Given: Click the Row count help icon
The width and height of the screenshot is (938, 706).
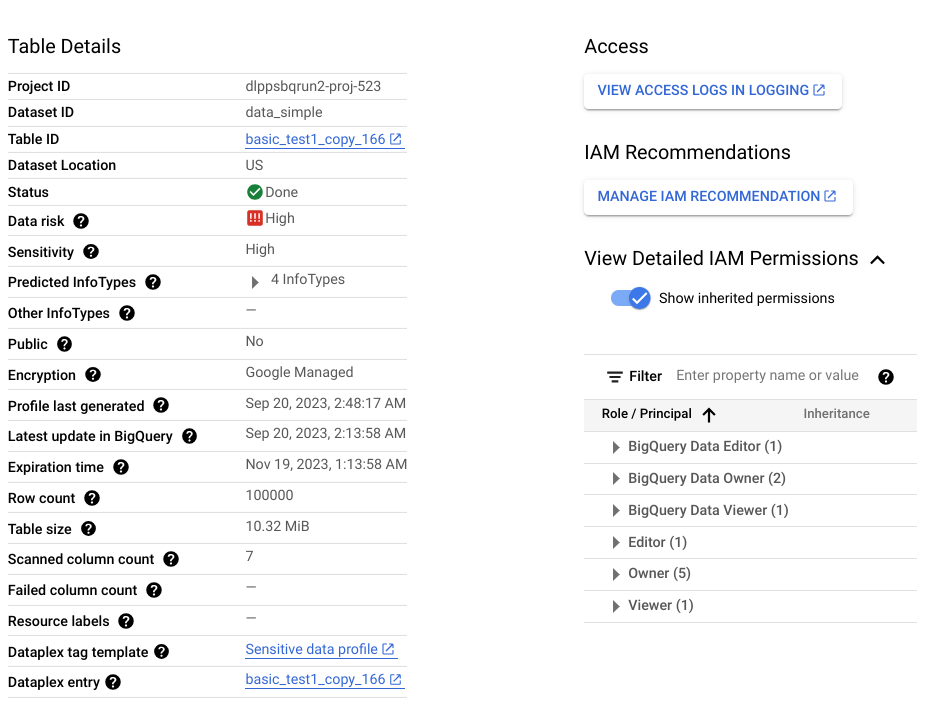Looking at the screenshot, I should coord(91,497).
